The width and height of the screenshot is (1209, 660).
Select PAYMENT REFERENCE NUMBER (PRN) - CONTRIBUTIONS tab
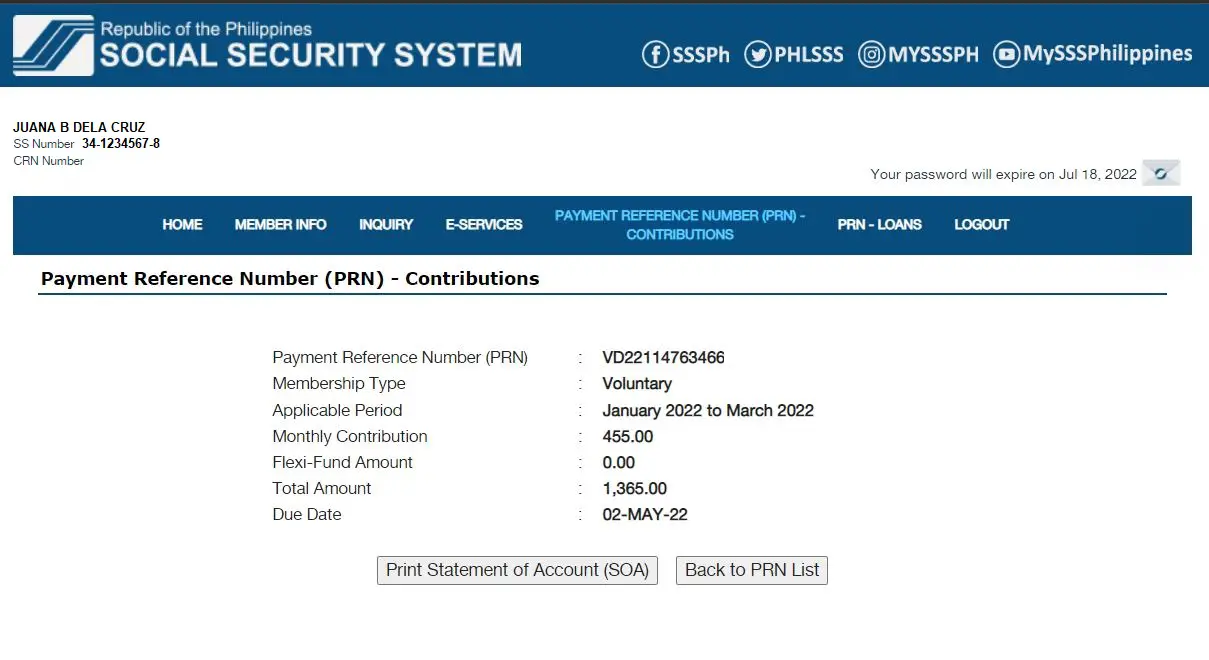(680, 225)
